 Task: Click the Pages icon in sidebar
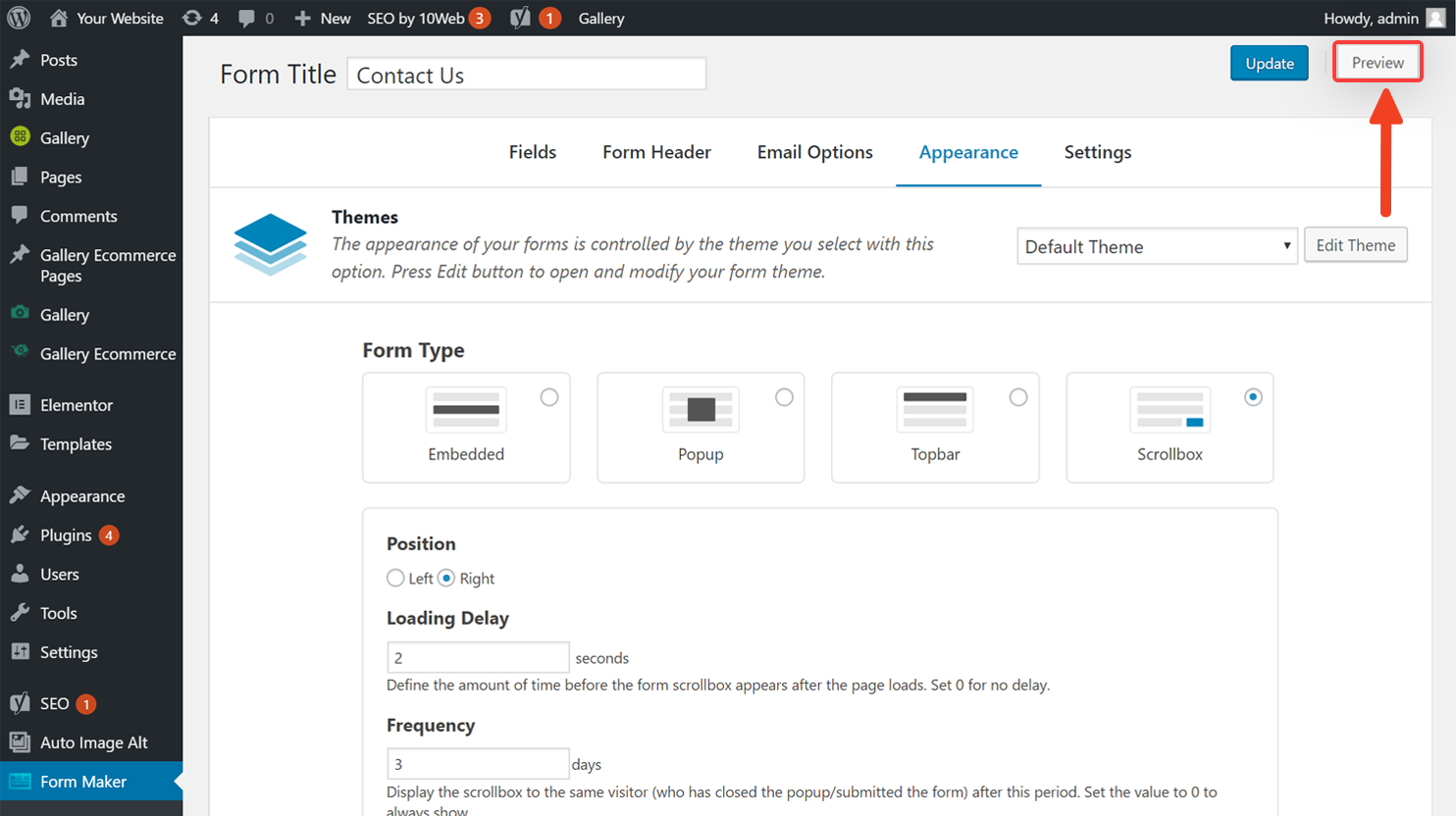[20, 177]
